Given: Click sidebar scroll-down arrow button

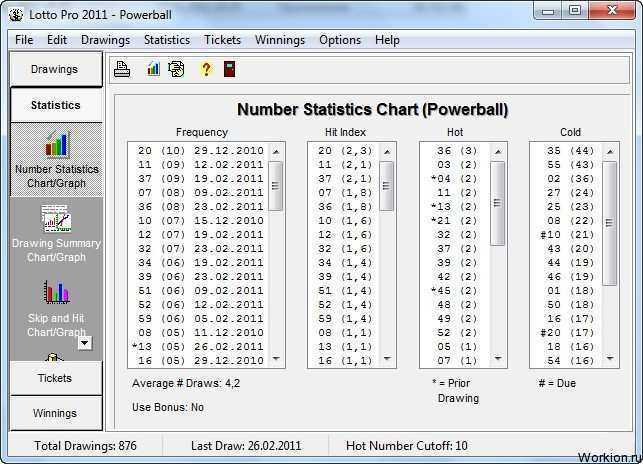Looking at the screenshot, I should (x=85, y=343).
